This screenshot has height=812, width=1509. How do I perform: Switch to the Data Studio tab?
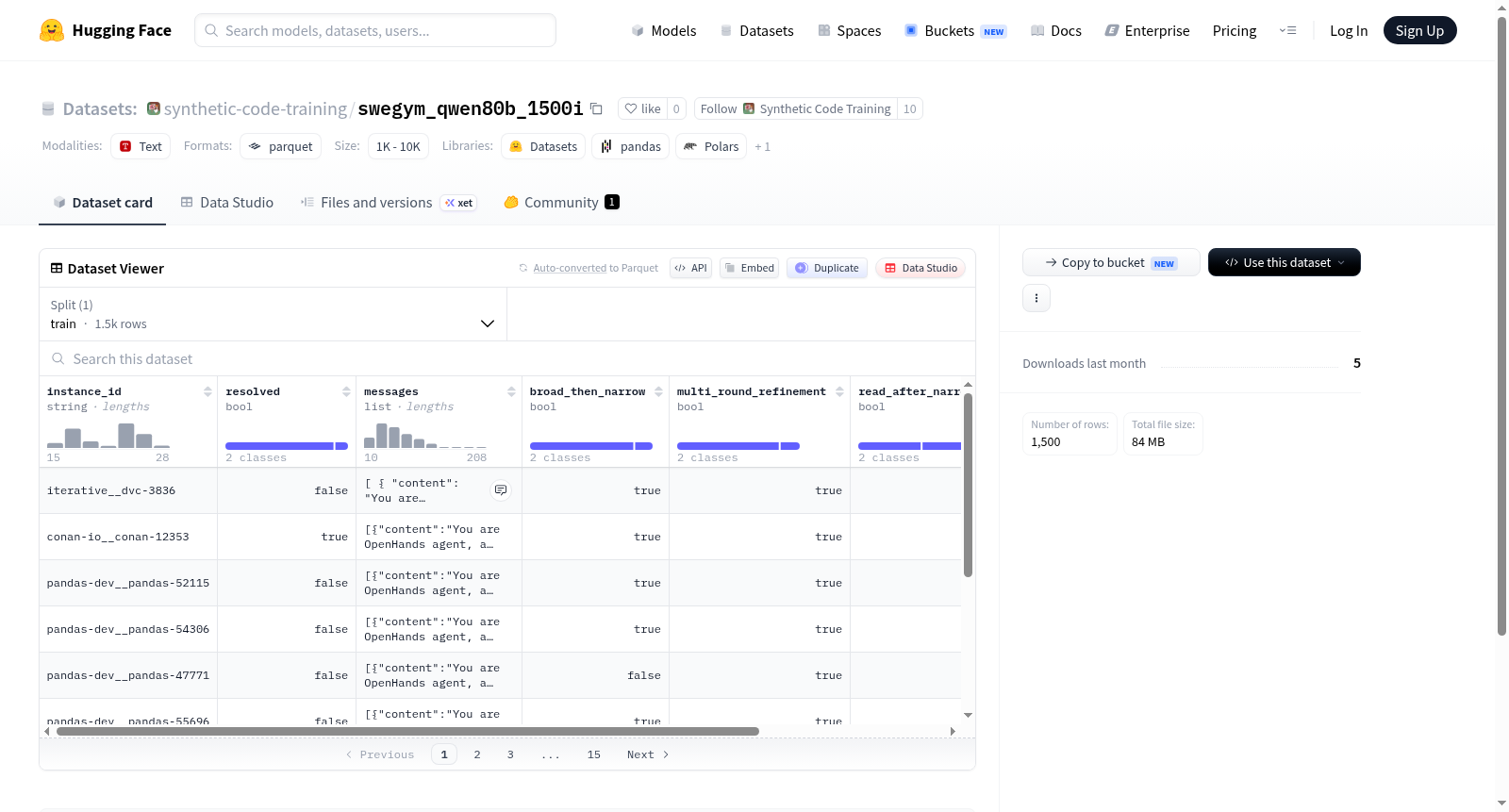227,202
